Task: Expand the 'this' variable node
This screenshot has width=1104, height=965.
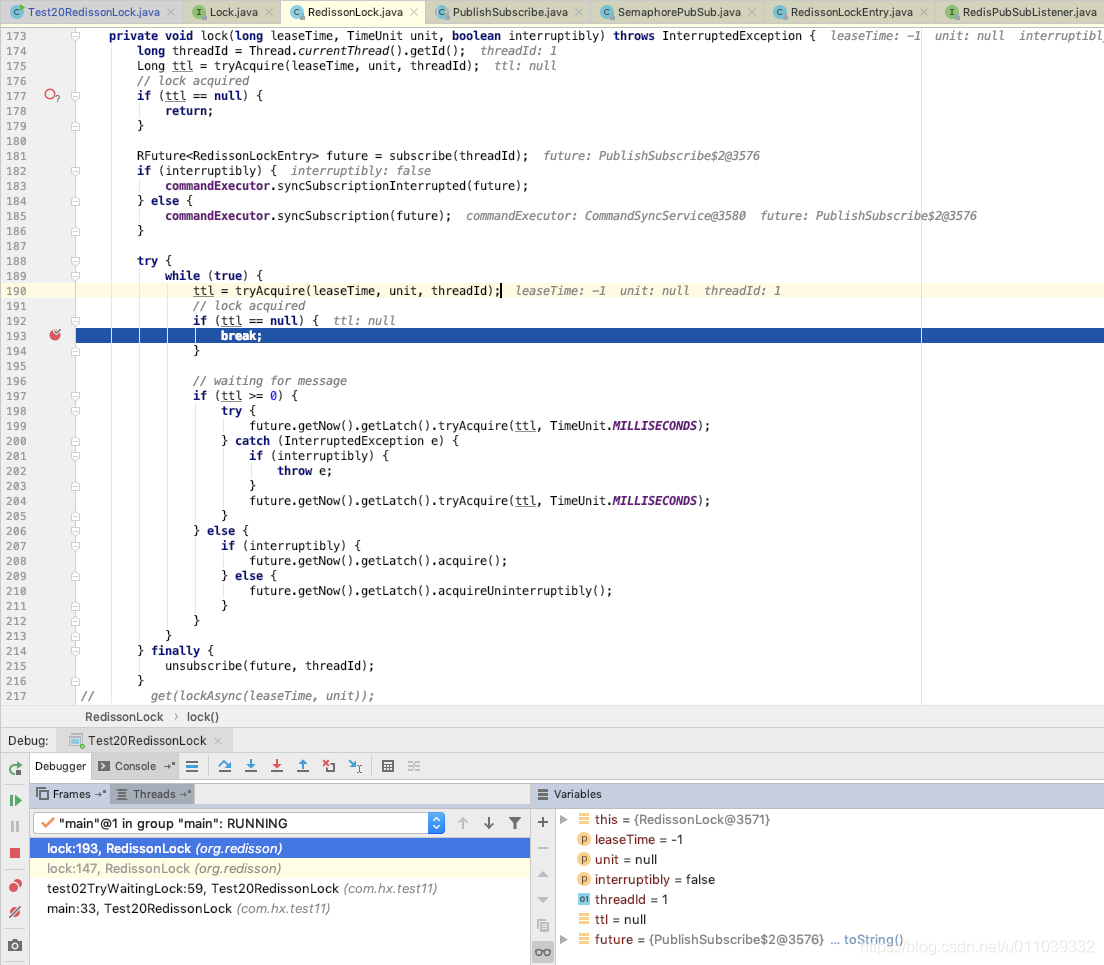Action: pyautogui.click(x=563, y=819)
